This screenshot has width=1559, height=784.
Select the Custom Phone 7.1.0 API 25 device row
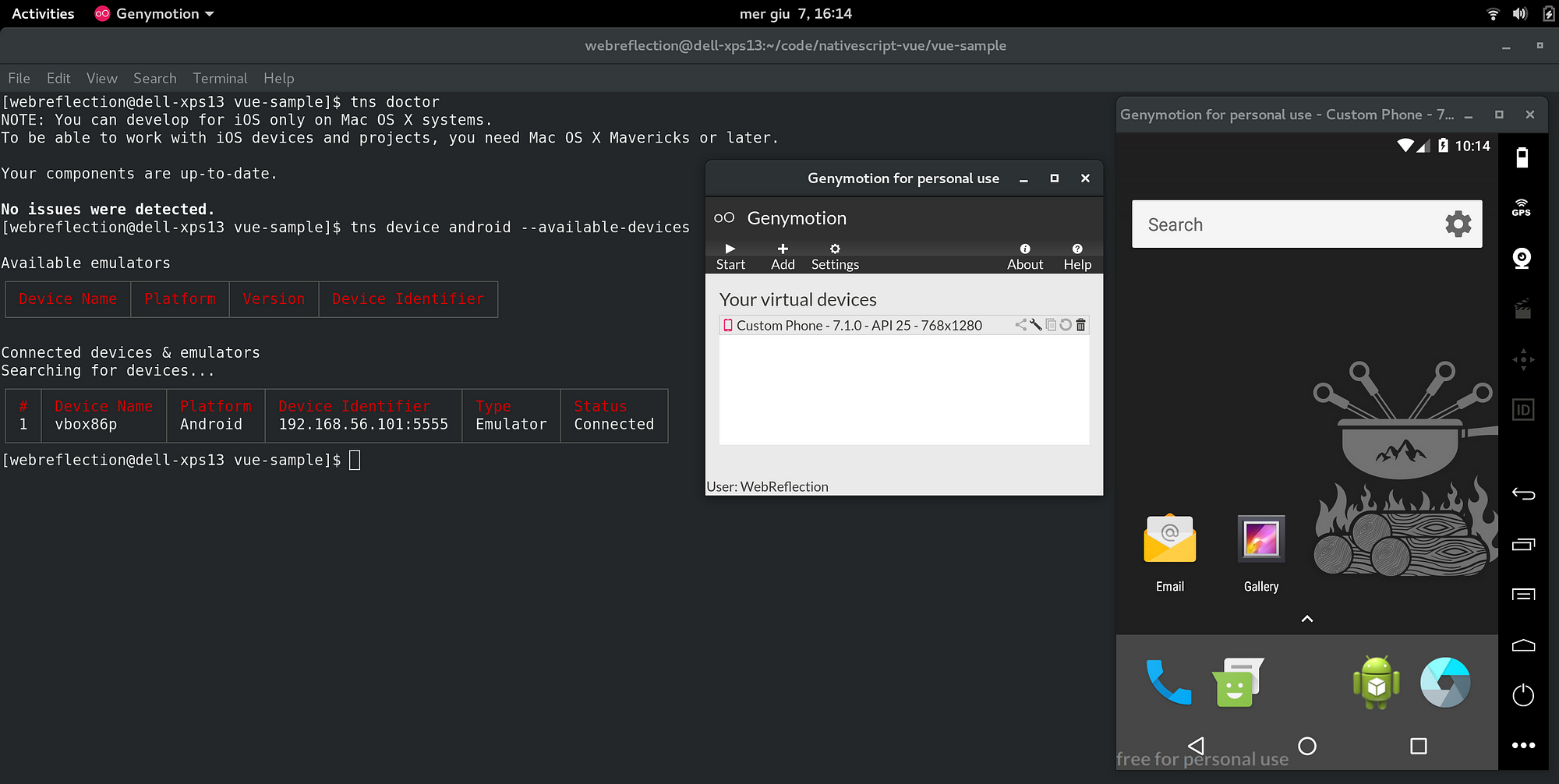click(904, 325)
